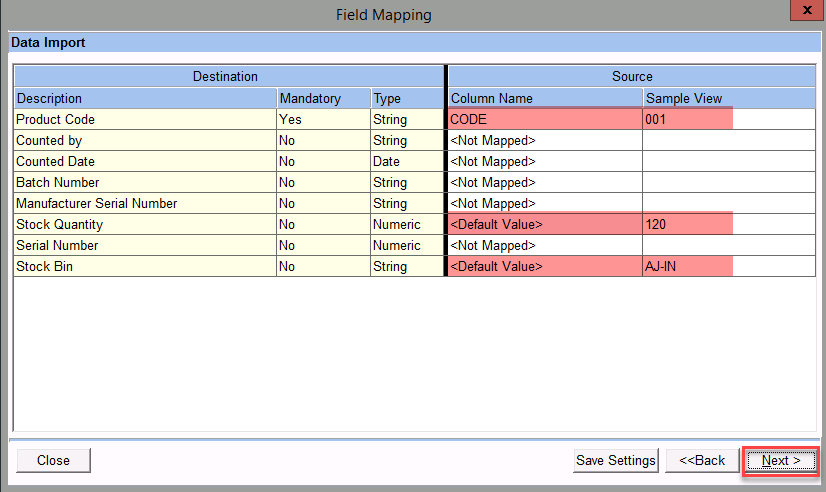
Task: Select Stock Quantity Default Value cell
Action: coord(545,225)
